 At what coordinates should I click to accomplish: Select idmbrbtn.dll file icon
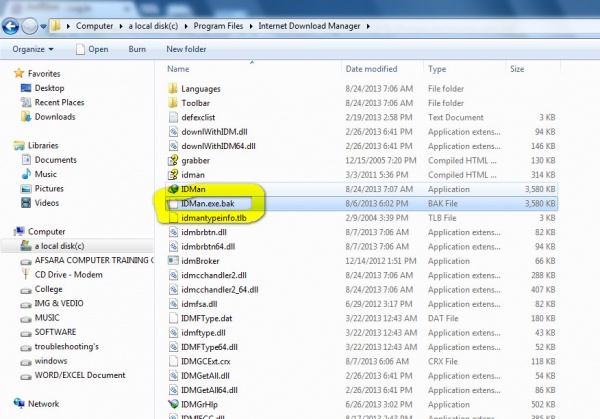[x=173, y=232]
